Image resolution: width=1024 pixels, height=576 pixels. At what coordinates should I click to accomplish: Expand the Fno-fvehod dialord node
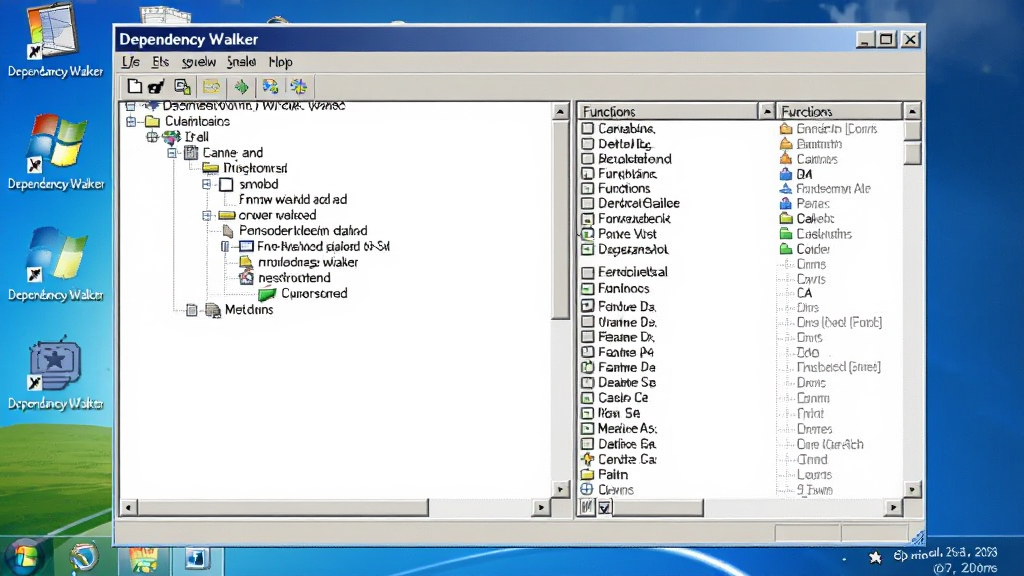coord(225,247)
